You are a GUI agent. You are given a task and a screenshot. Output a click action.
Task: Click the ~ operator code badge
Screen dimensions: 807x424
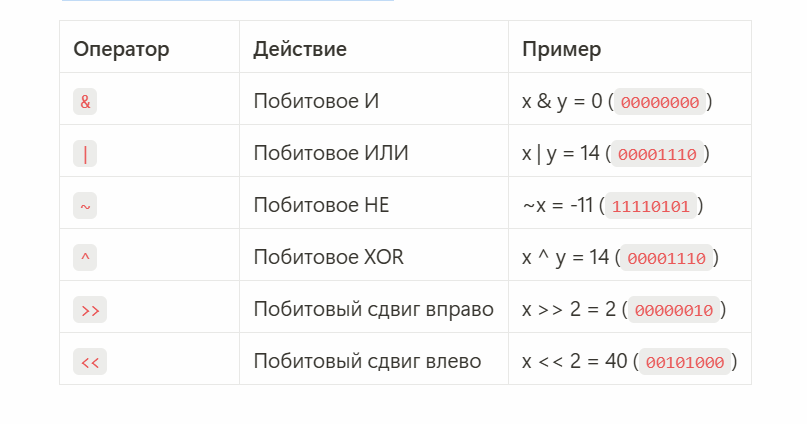(85, 205)
